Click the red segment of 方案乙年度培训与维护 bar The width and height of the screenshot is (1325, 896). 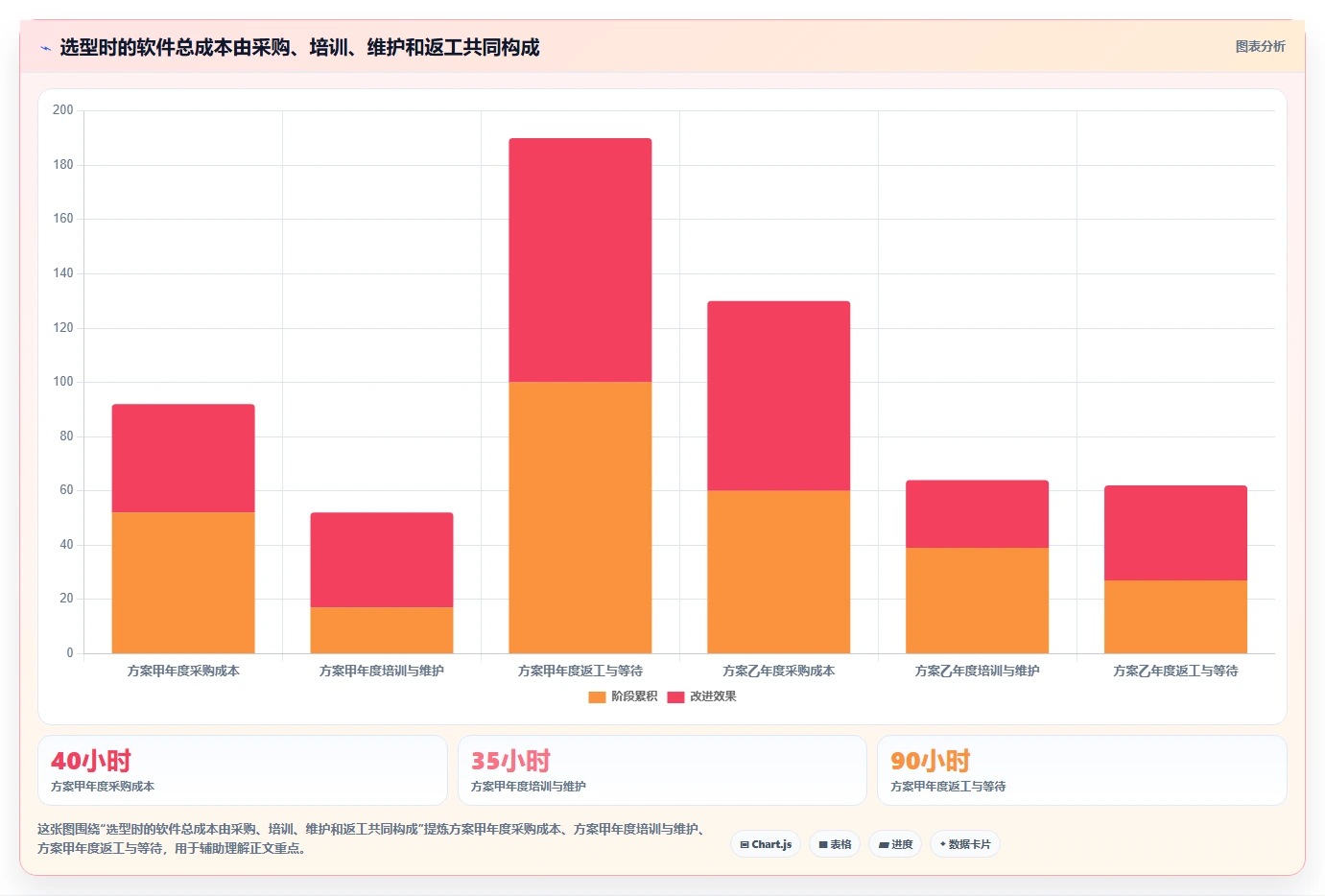[978, 514]
